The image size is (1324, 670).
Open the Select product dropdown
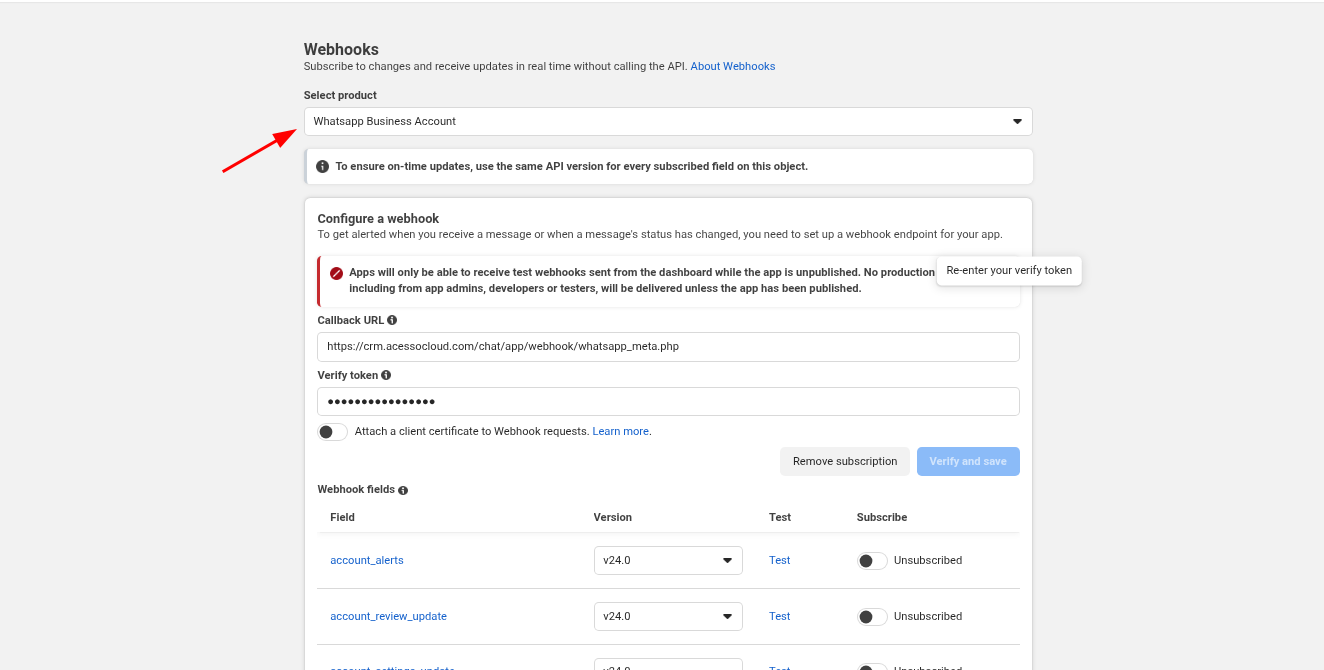click(x=667, y=121)
